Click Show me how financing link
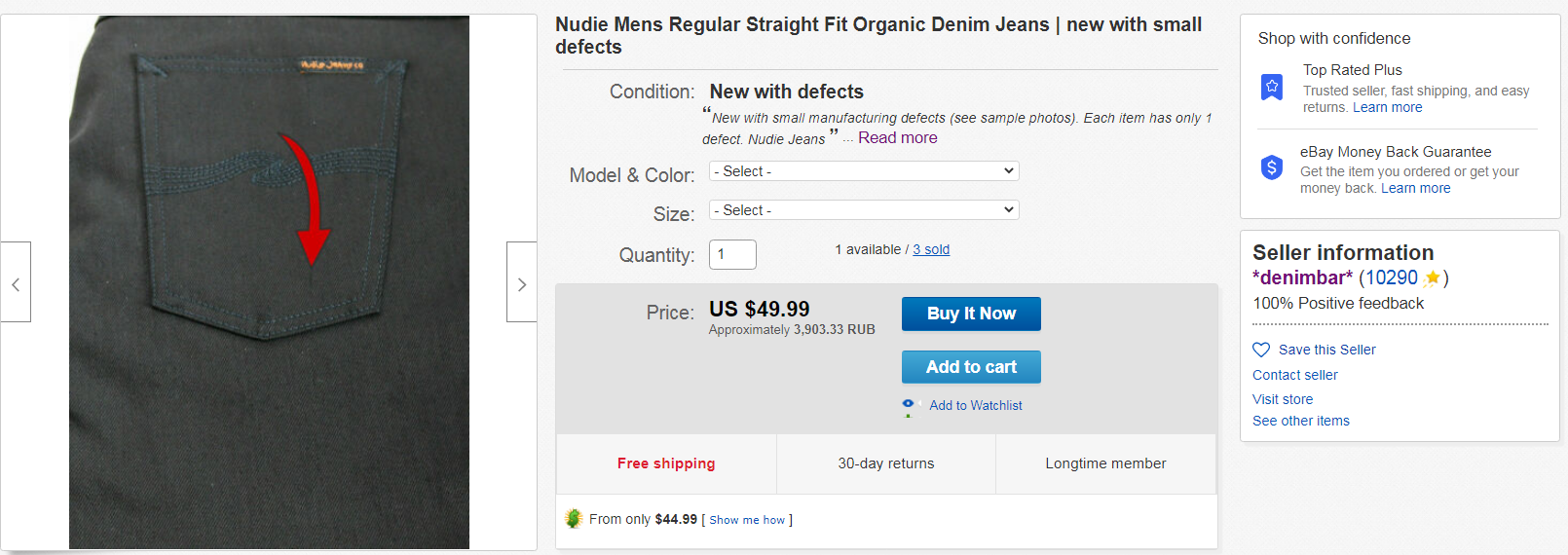 [x=746, y=520]
